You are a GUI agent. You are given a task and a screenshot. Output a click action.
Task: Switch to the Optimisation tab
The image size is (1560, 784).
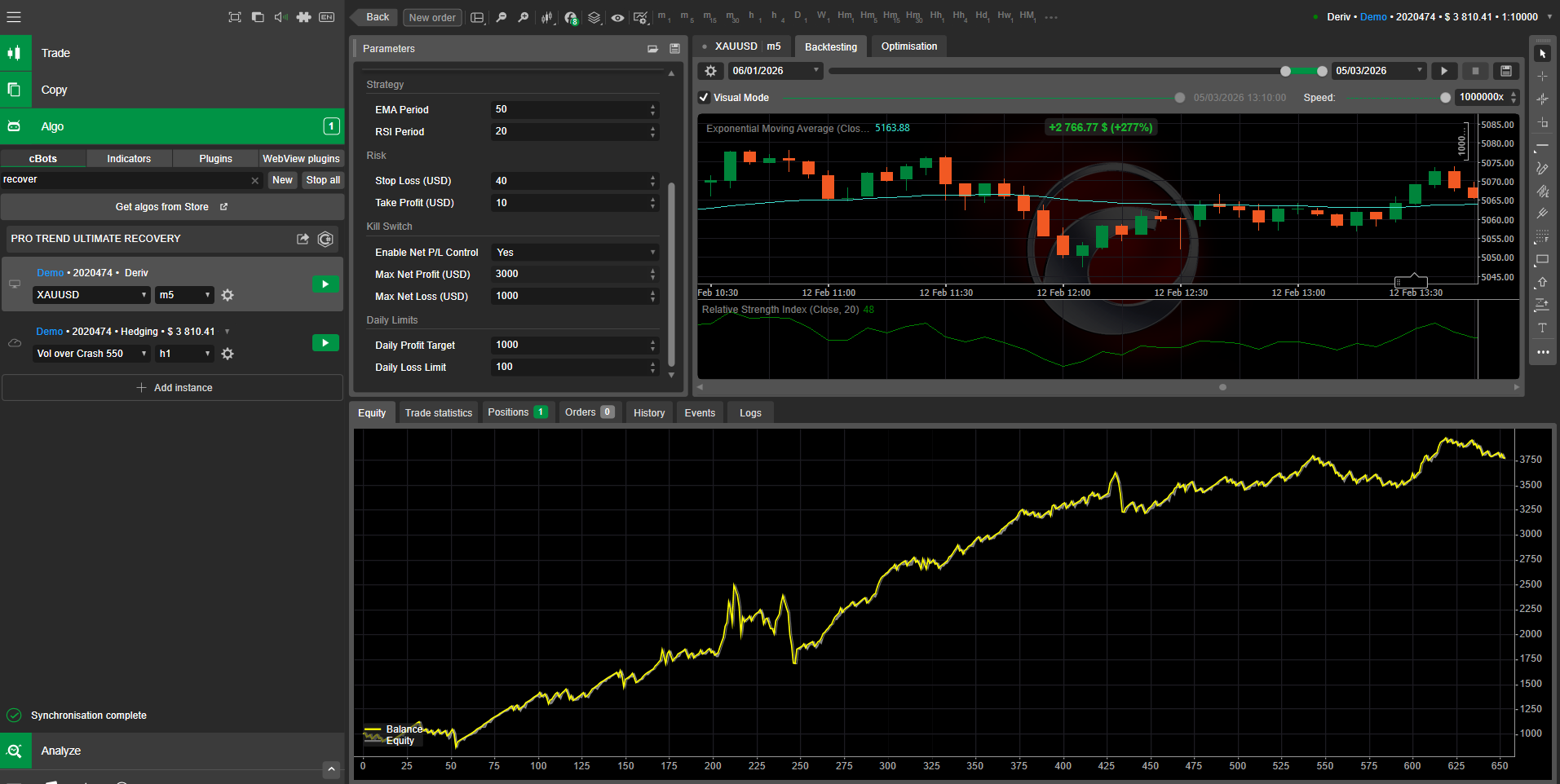pos(908,46)
